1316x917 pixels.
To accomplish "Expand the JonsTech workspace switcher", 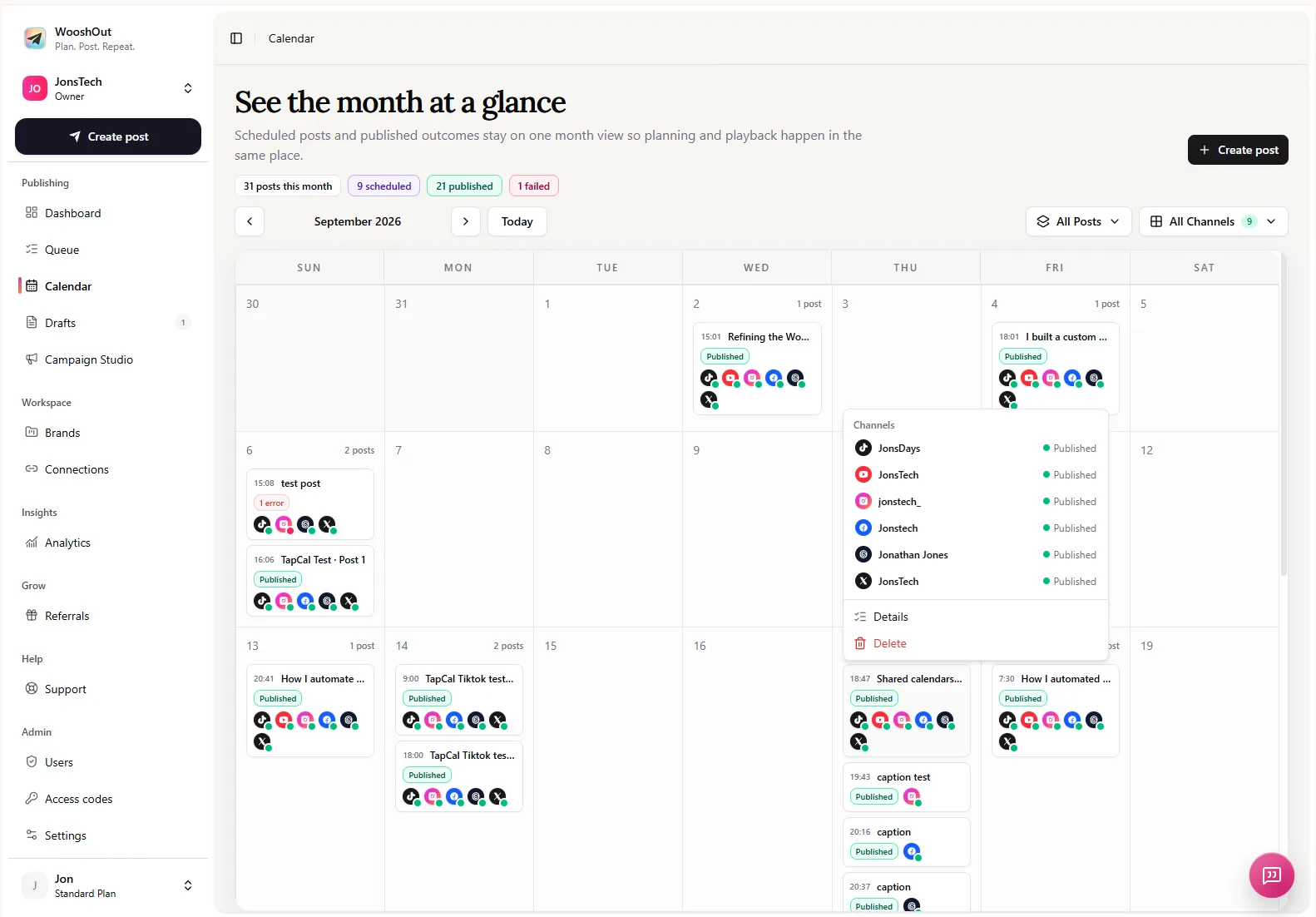I will point(188,88).
